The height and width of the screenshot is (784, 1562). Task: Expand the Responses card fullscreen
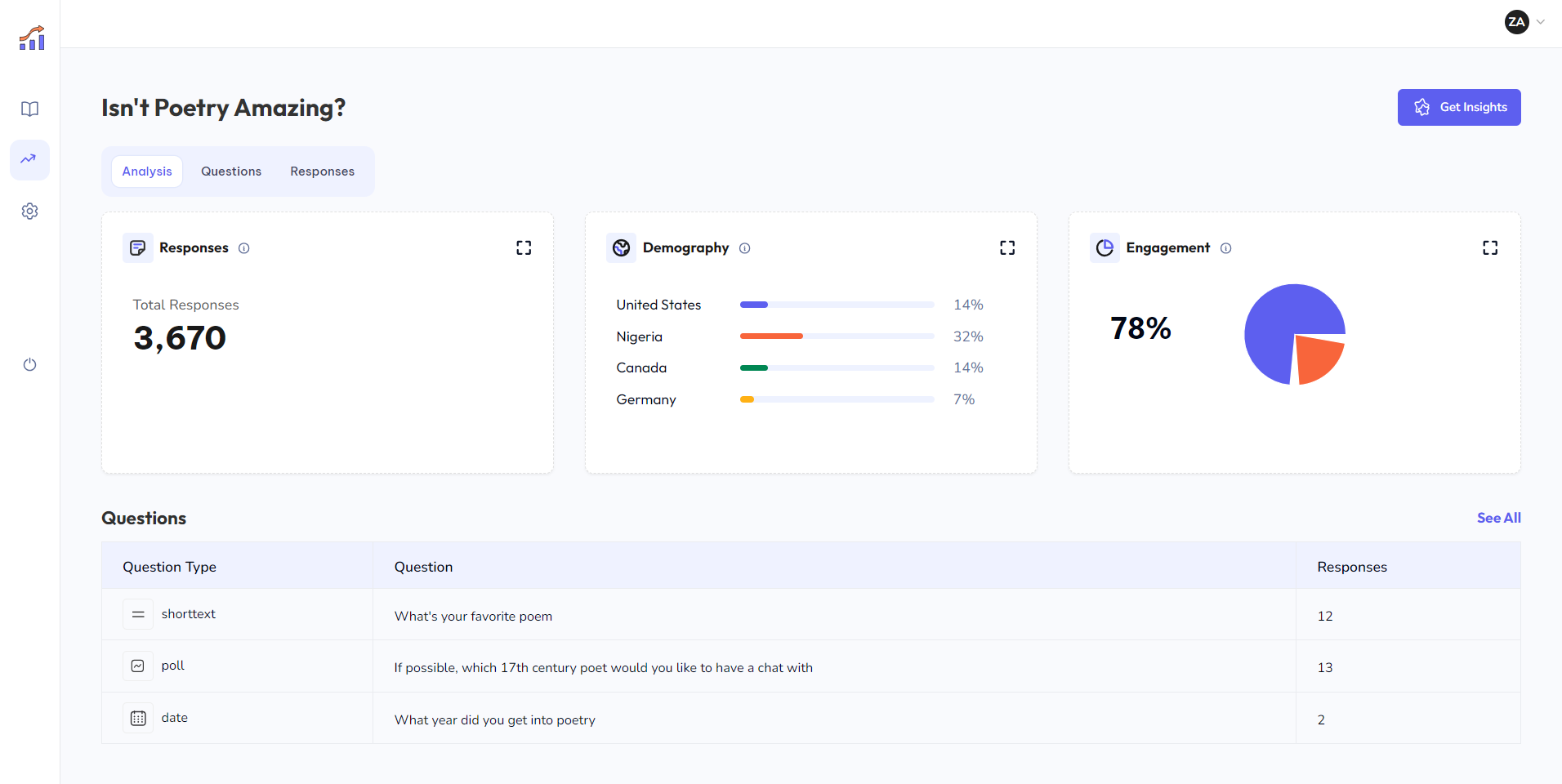pyautogui.click(x=524, y=247)
